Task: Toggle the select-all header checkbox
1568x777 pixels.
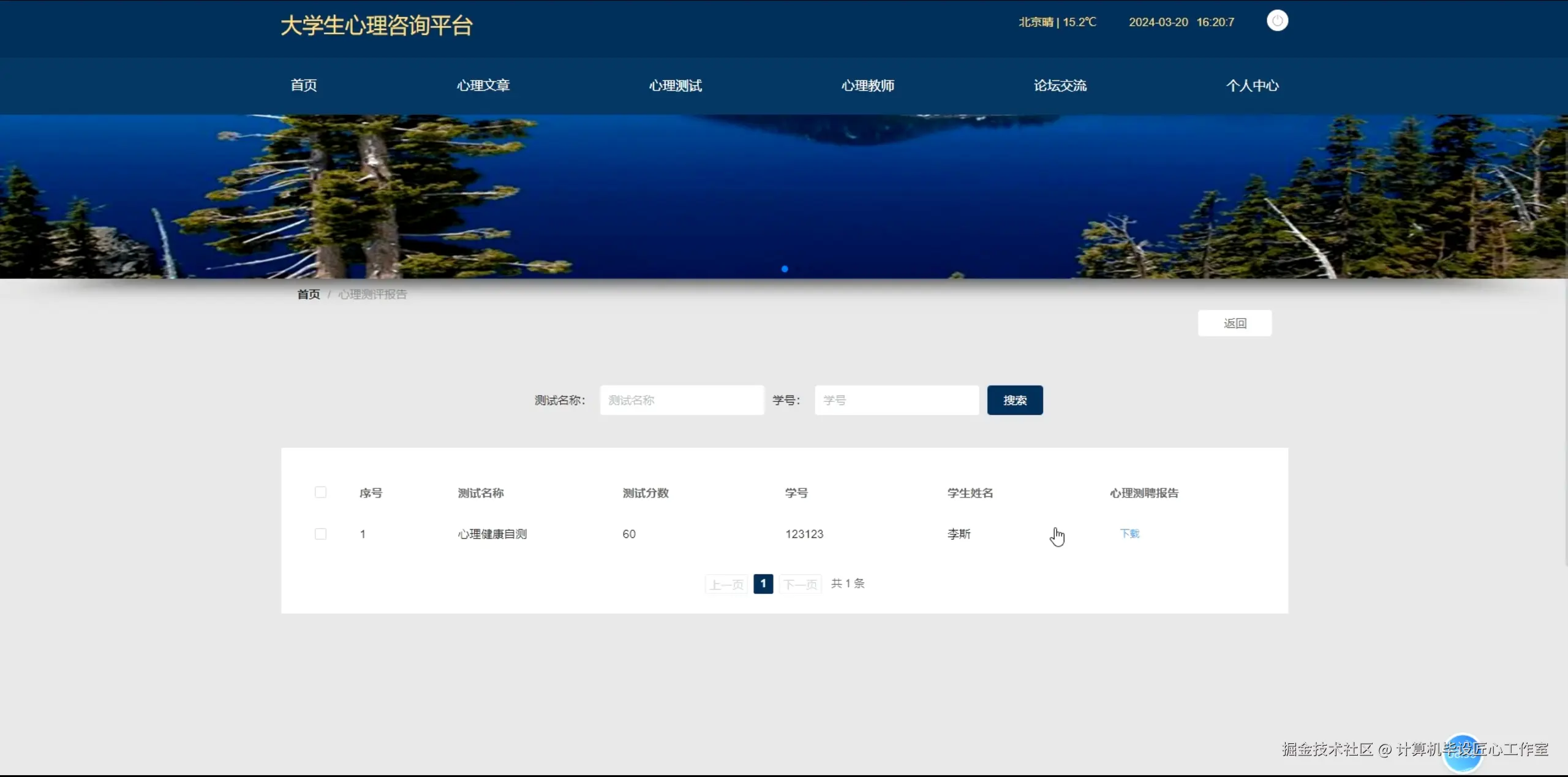Action: tap(320, 493)
